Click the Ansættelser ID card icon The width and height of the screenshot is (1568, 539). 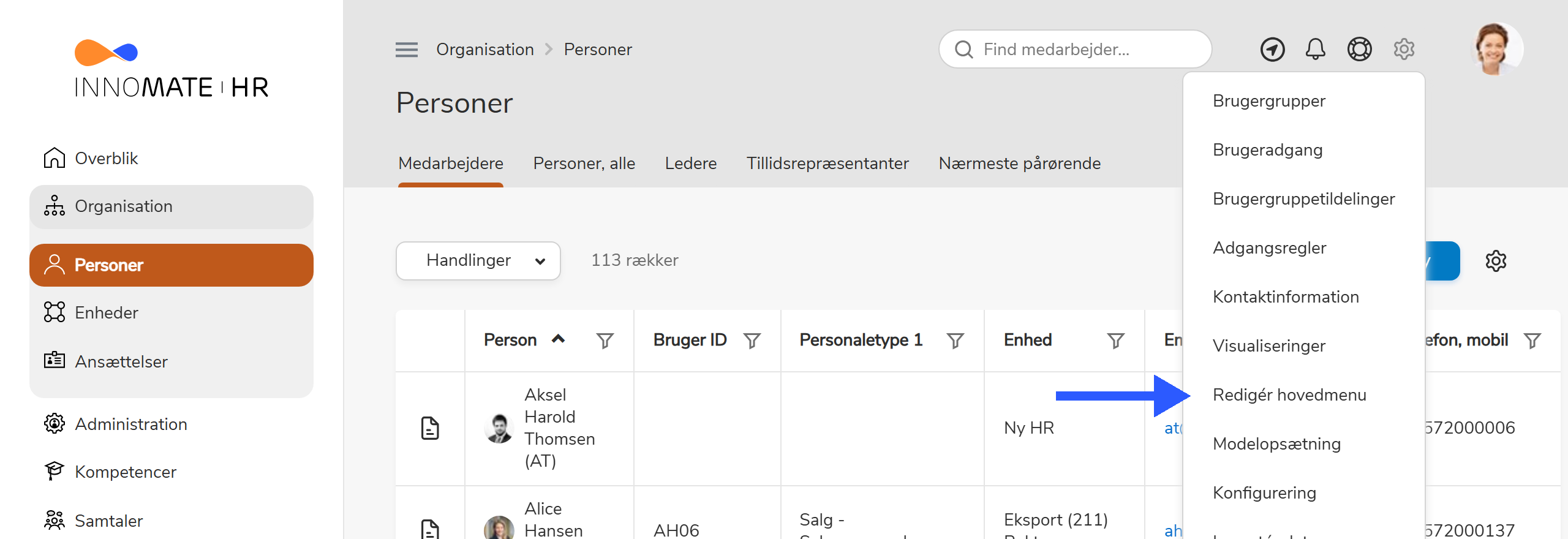click(x=55, y=360)
